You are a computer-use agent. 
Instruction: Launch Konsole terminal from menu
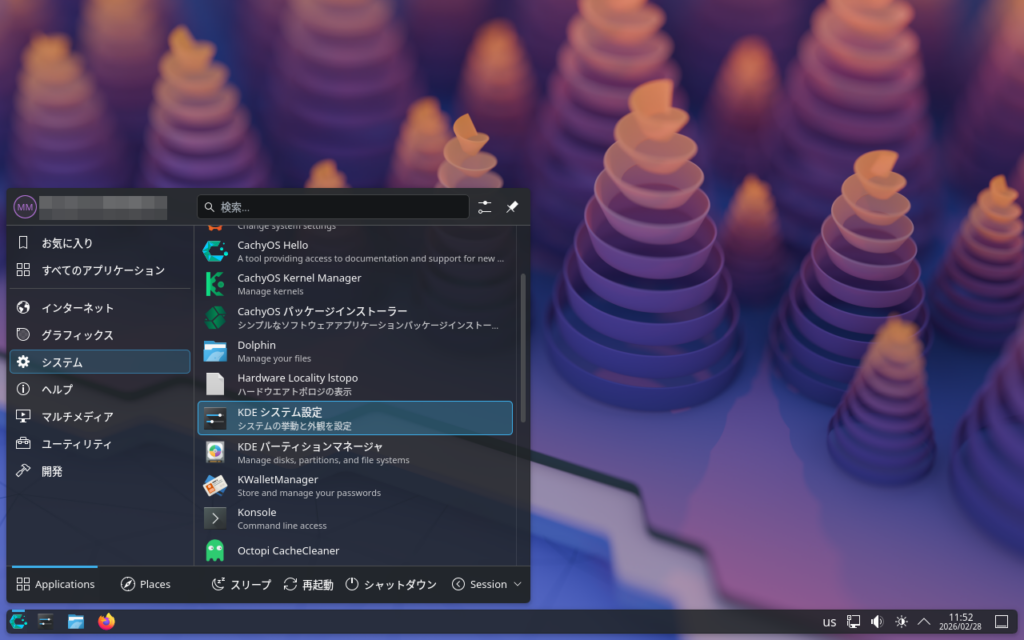(355, 518)
